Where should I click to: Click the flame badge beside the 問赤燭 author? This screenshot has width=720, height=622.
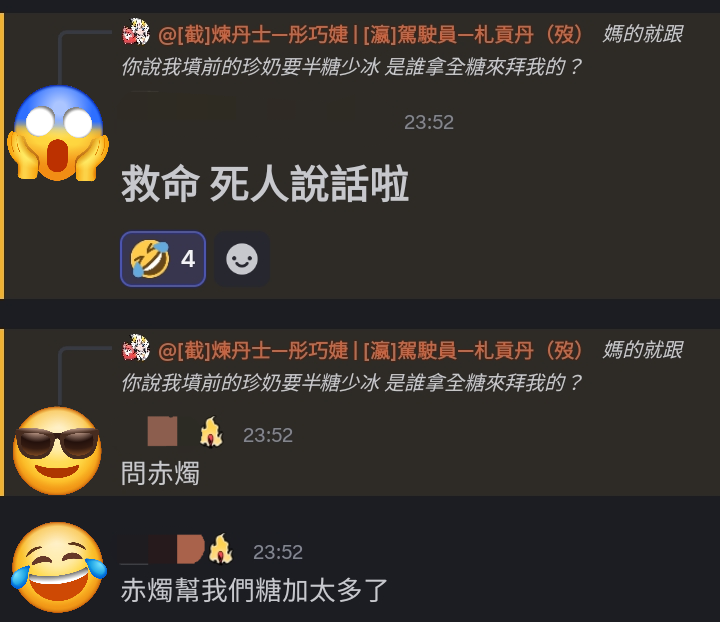(211, 432)
